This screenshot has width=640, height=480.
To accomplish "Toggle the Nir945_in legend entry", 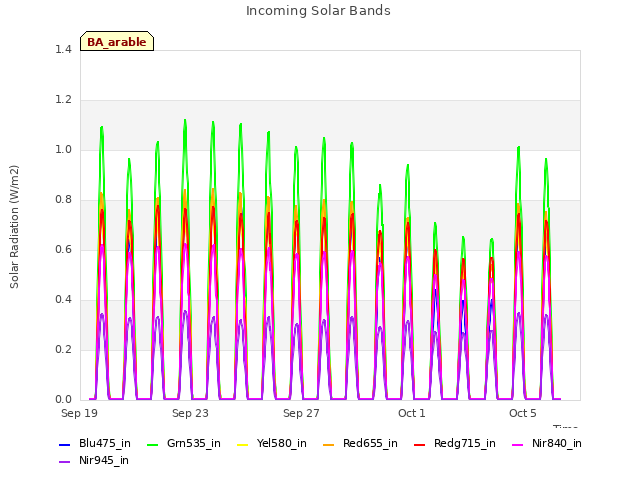I will click(94, 460).
